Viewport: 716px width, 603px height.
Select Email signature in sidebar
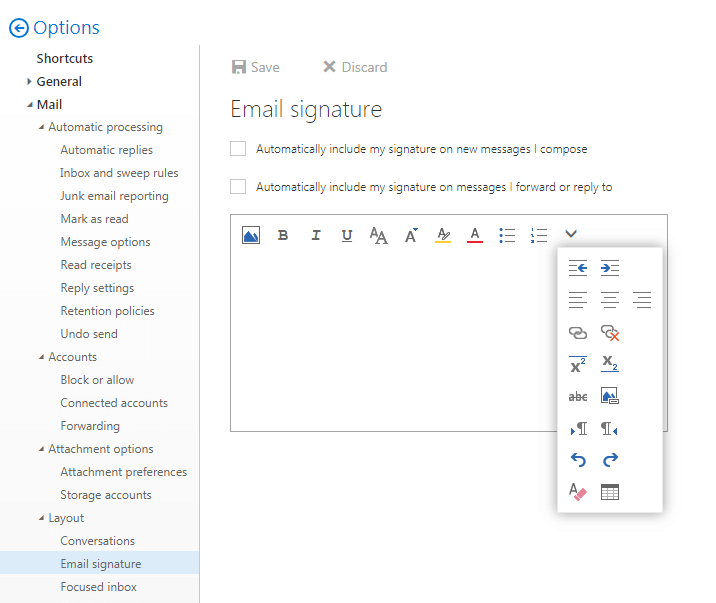tap(100, 563)
